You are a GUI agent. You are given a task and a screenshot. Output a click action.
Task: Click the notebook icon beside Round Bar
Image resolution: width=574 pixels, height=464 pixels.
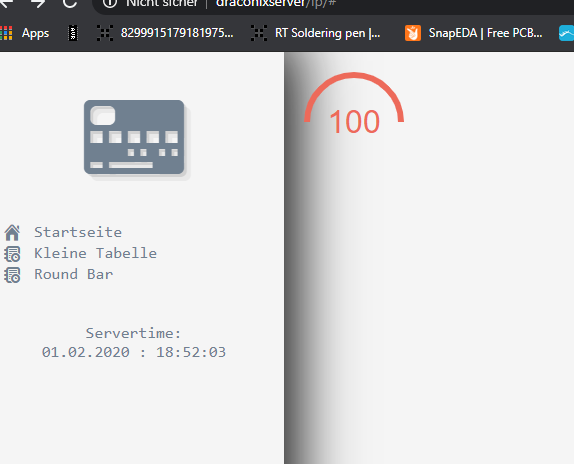(x=12, y=275)
